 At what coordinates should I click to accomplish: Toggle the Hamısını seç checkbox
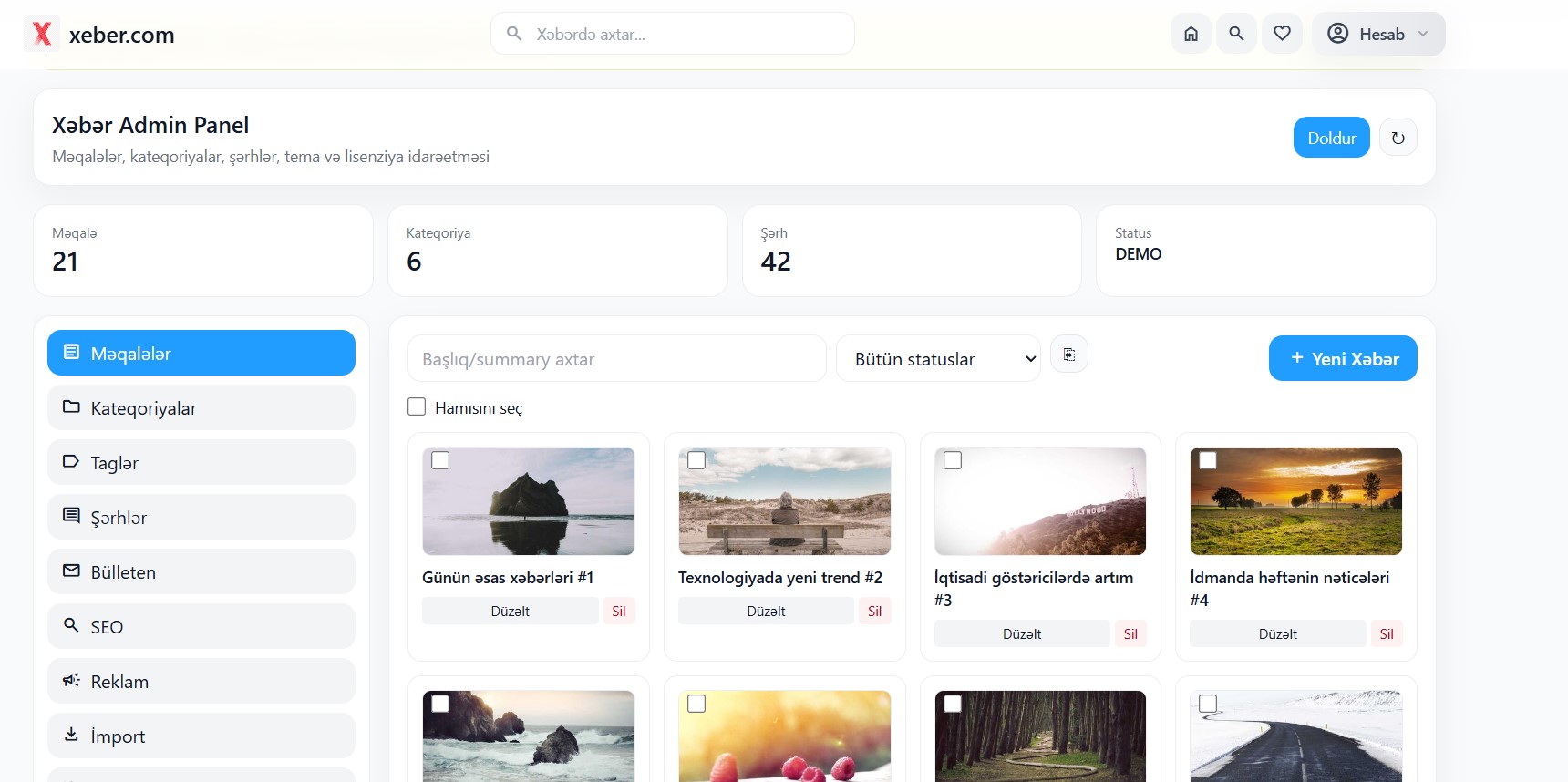[x=417, y=406]
